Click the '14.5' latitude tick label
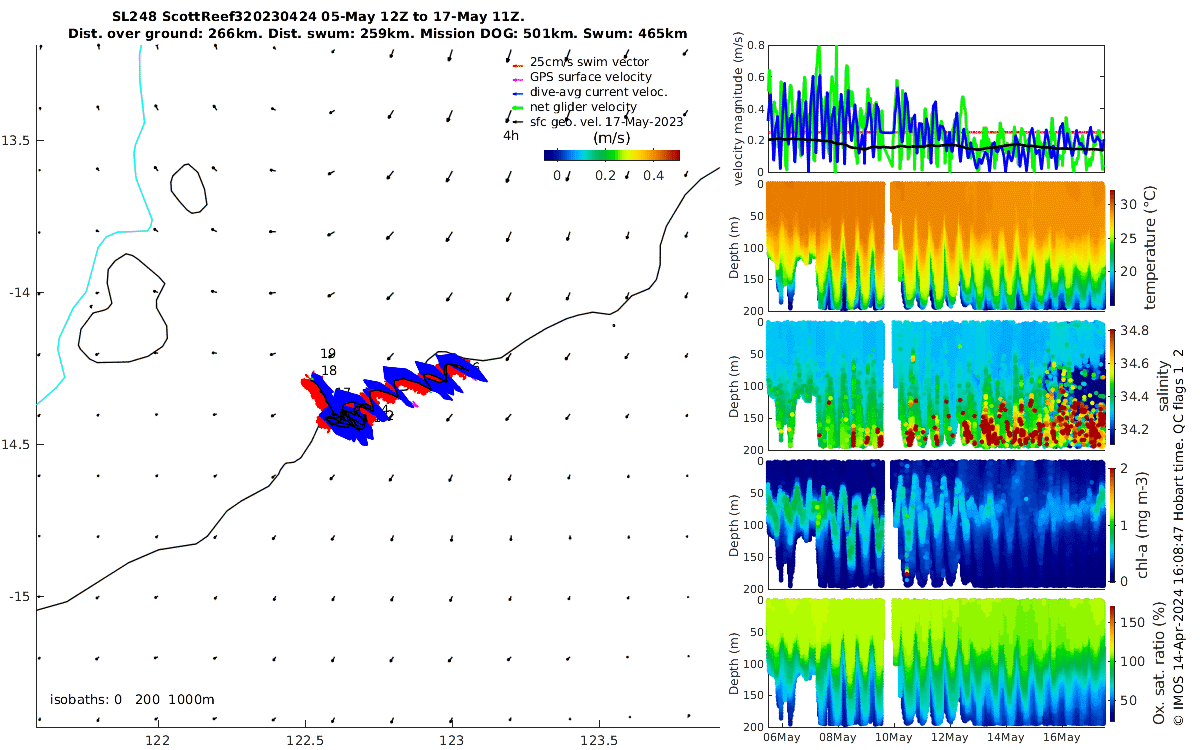Viewport: 1200px width, 750px height. tap(17, 444)
